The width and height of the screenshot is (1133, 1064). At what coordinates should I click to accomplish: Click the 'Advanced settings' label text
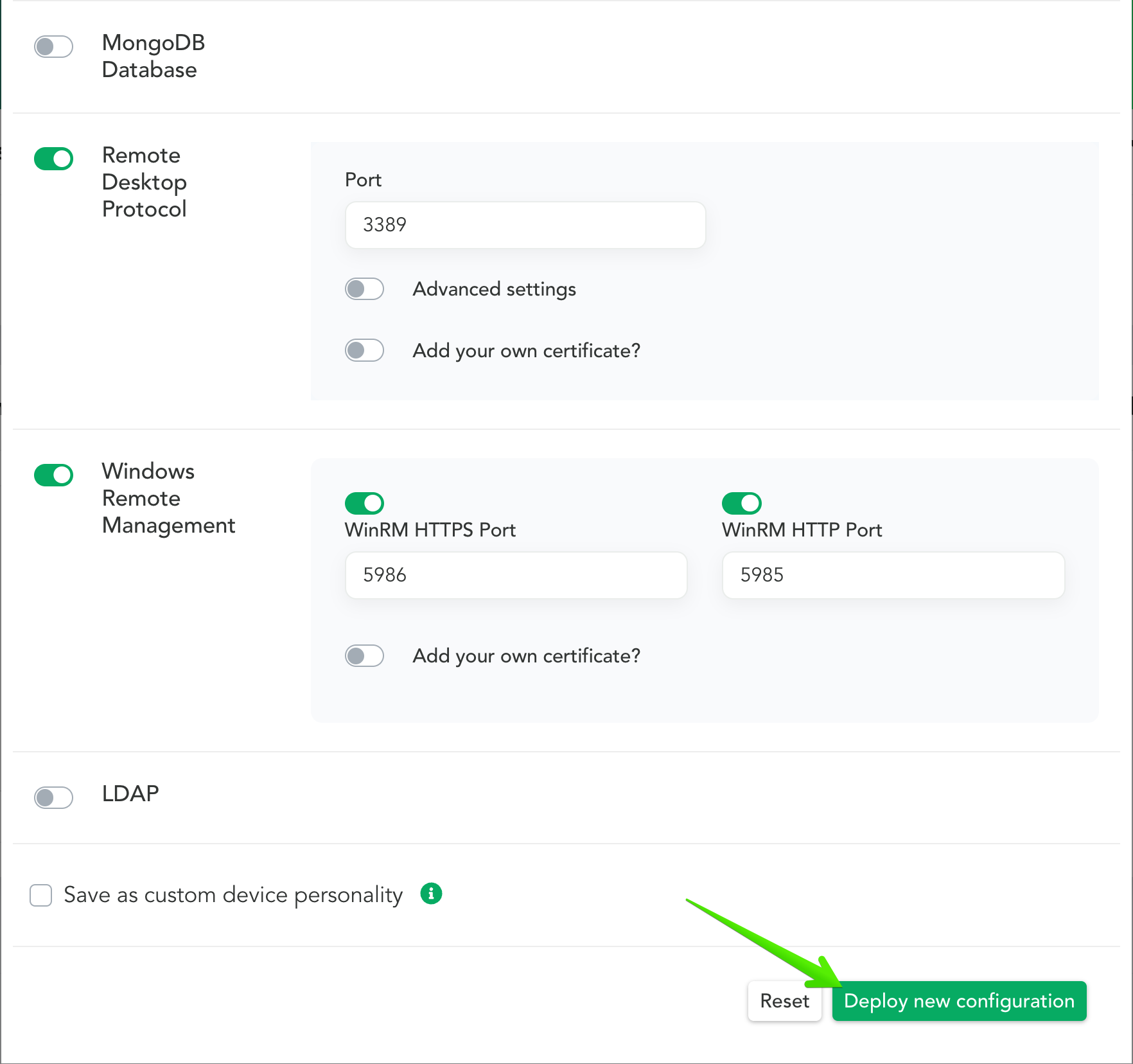click(x=495, y=289)
